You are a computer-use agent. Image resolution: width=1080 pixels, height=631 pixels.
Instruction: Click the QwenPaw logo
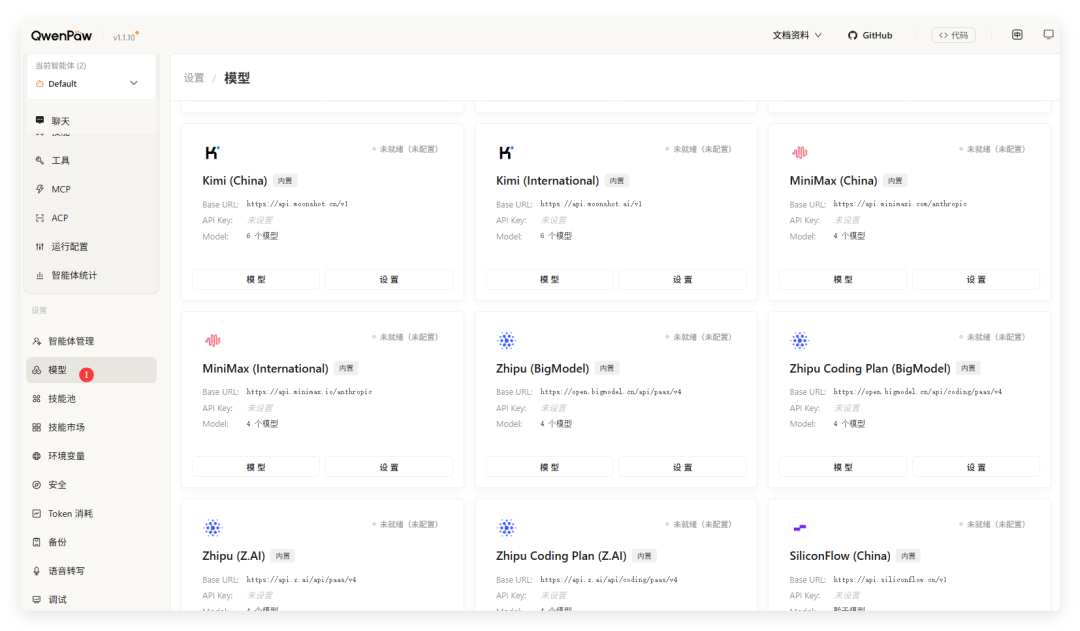[61, 36]
